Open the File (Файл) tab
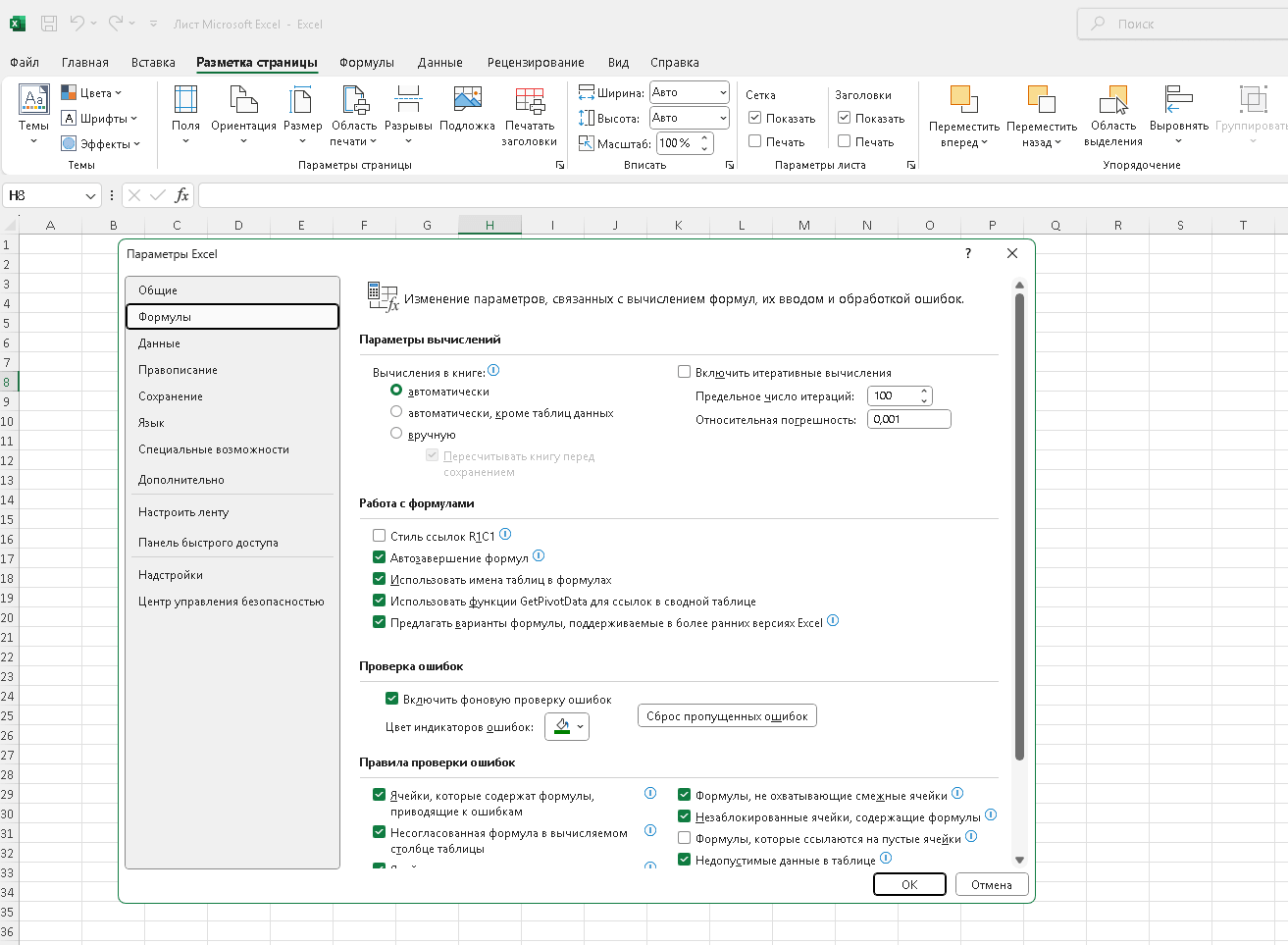The width and height of the screenshot is (1288, 945). [25, 62]
